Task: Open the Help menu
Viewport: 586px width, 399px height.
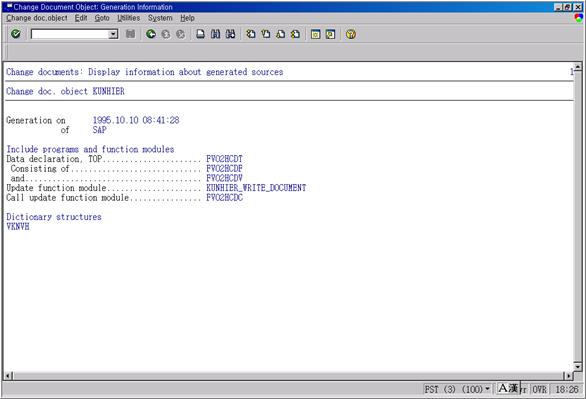Action: (187, 18)
